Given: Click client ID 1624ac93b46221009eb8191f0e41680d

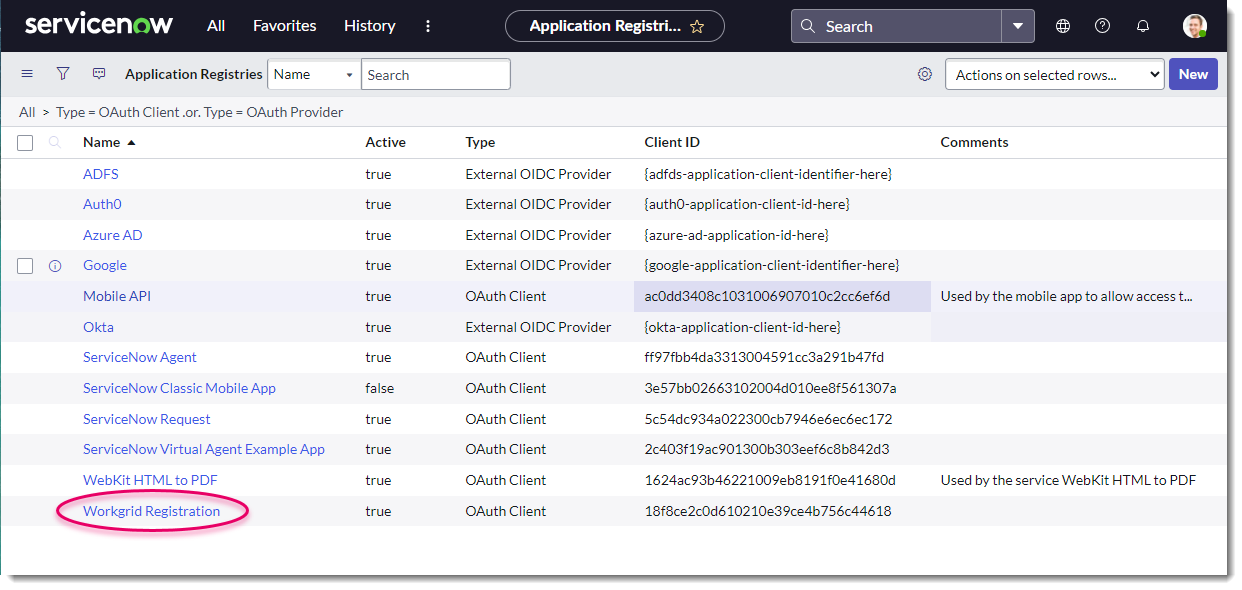Looking at the screenshot, I should coord(770,480).
